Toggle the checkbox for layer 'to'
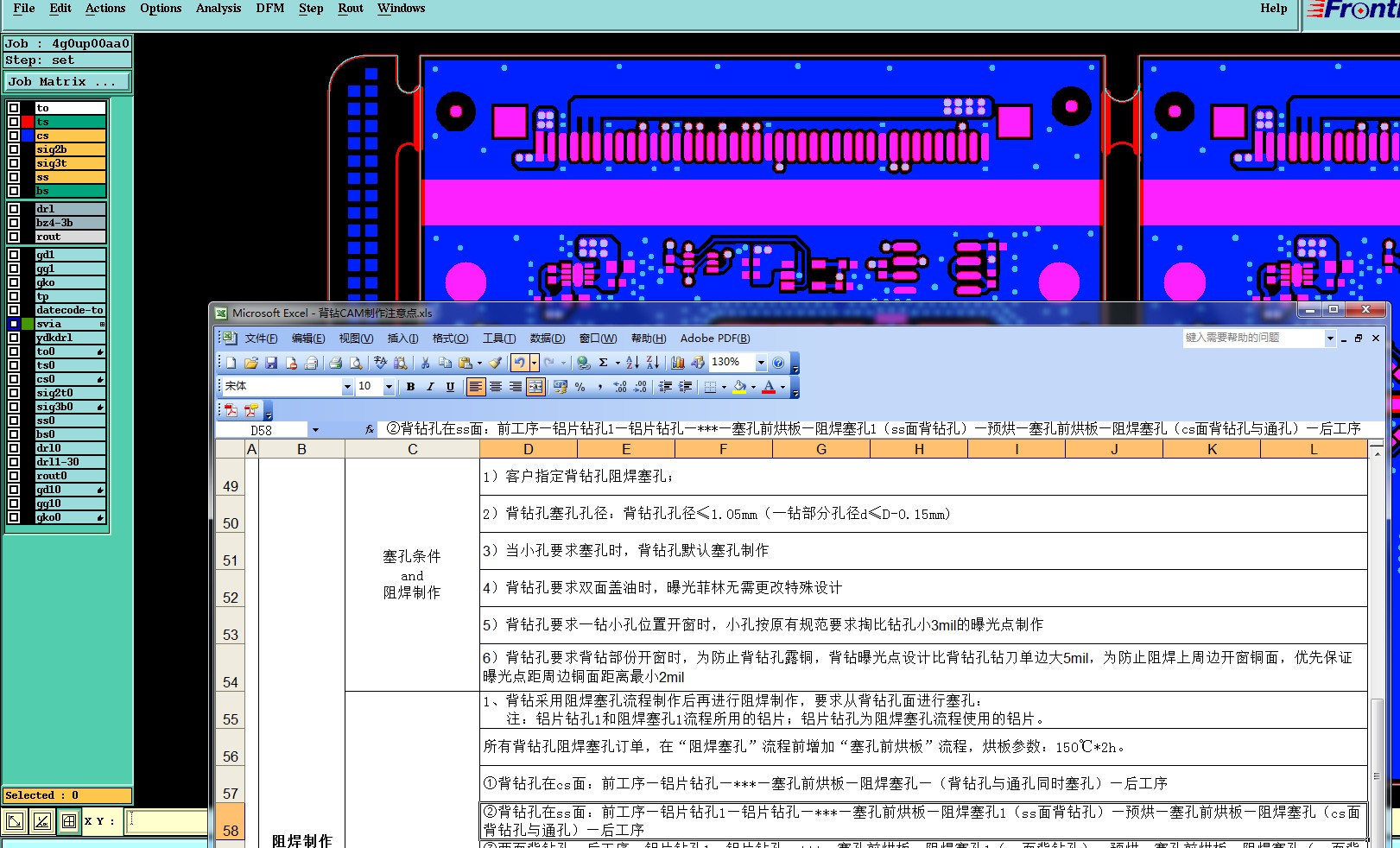The width and height of the screenshot is (1400, 848). coord(14,108)
